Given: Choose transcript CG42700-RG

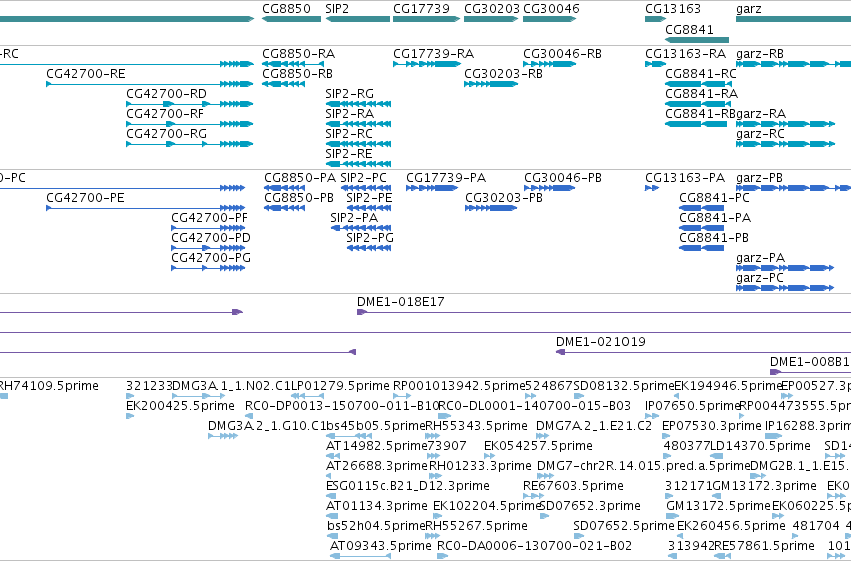Looking at the screenshot, I should [x=190, y=144].
